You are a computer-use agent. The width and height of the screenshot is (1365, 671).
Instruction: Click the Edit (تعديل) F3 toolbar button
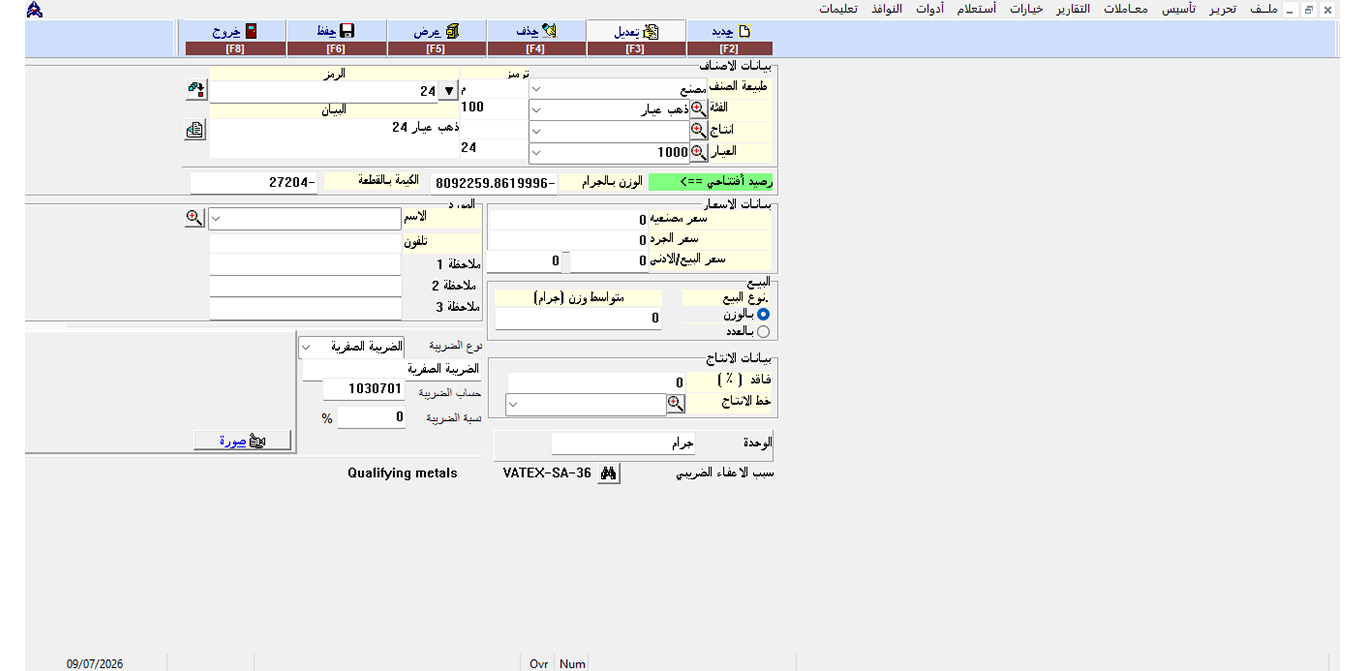tap(635, 38)
